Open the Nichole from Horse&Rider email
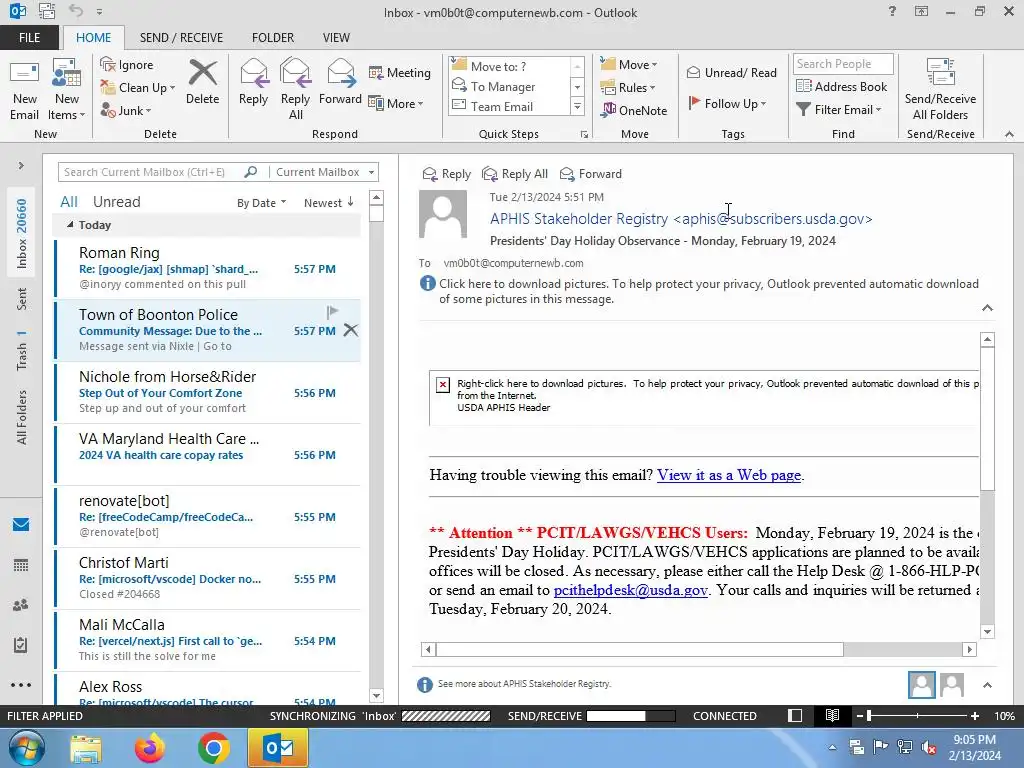The width and height of the screenshot is (1024, 768). (208, 392)
